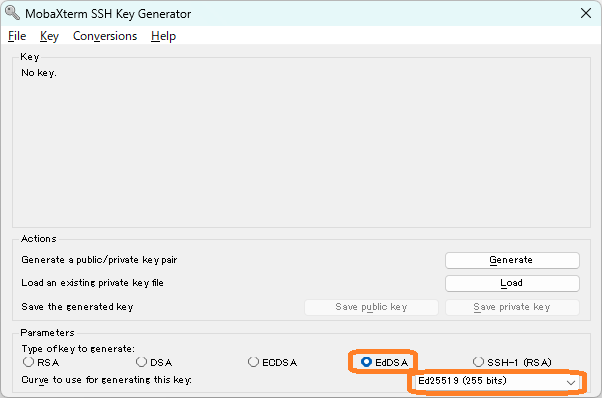The width and height of the screenshot is (602, 398).
Task: Open the File menu
Action: click(17, 36)
